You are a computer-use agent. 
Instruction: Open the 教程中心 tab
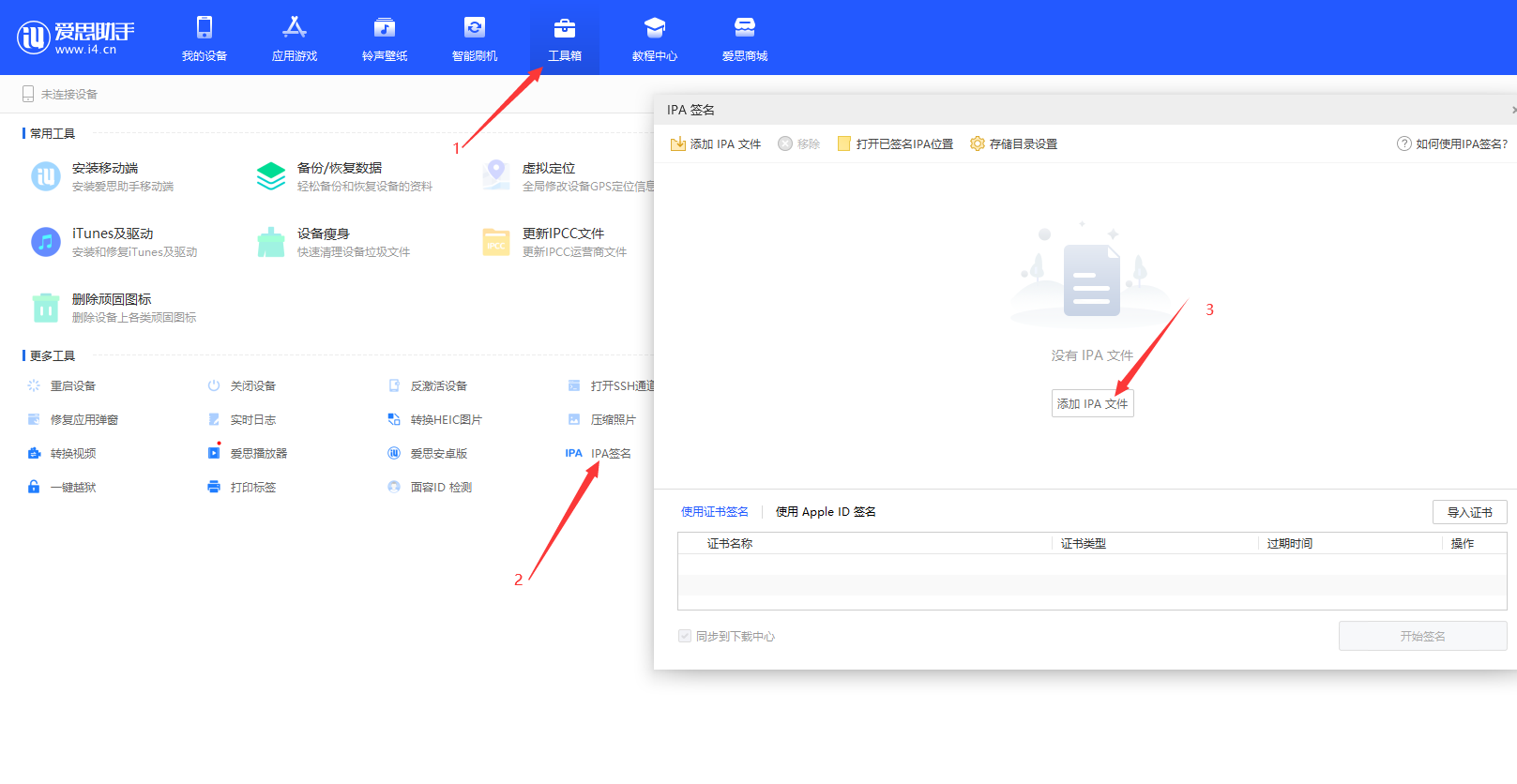pyautogui.click(x=655, y=38)
